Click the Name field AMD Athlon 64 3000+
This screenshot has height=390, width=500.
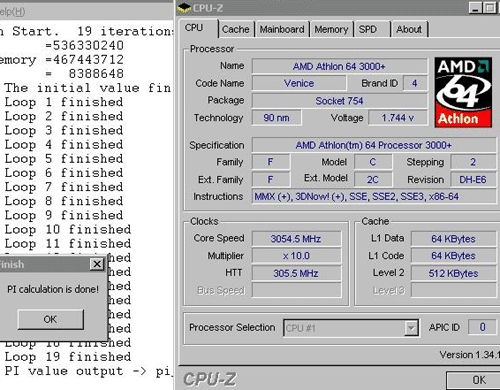coord(340,66)
